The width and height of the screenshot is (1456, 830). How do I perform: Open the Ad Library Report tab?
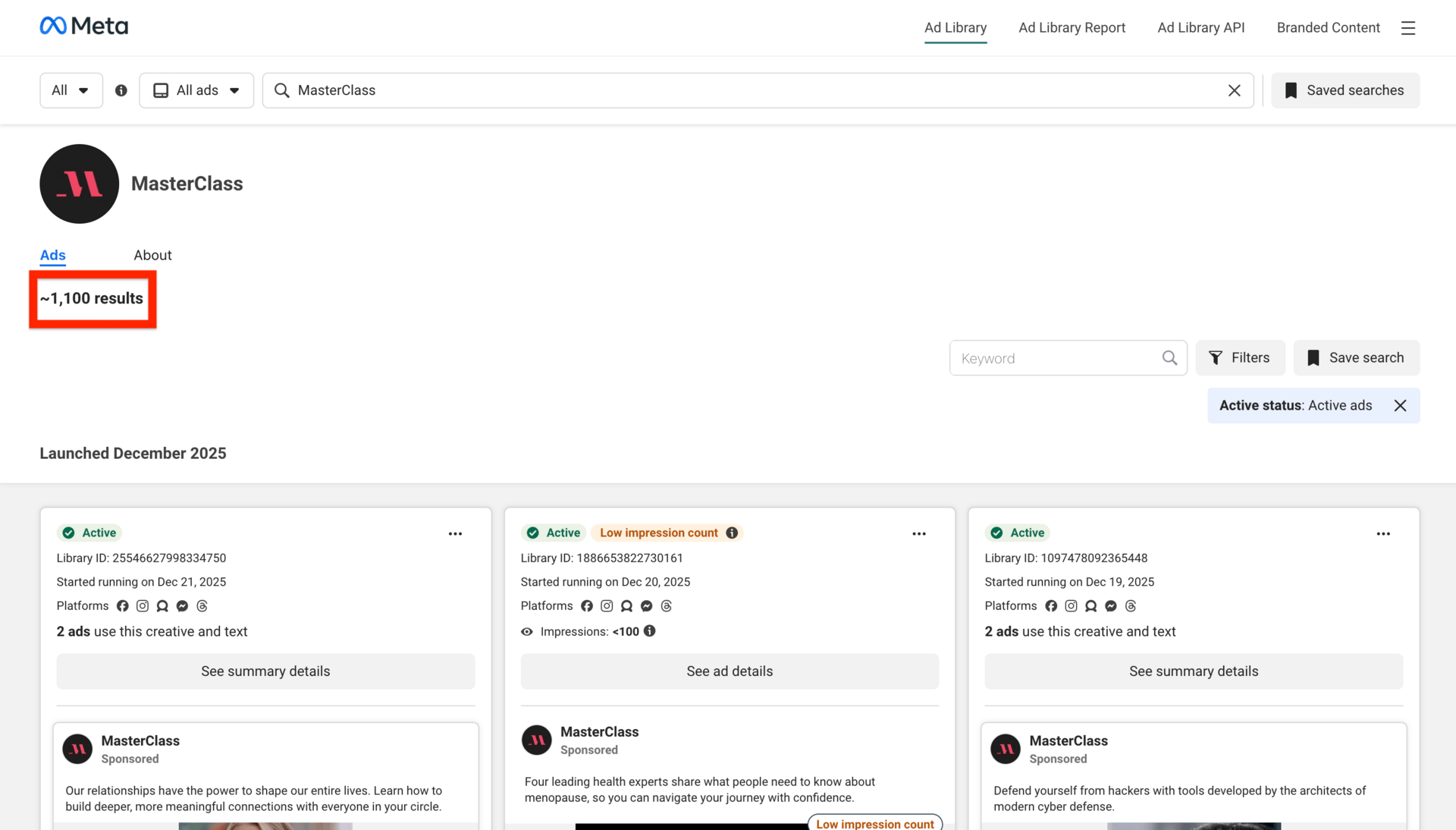(1072, 27)
